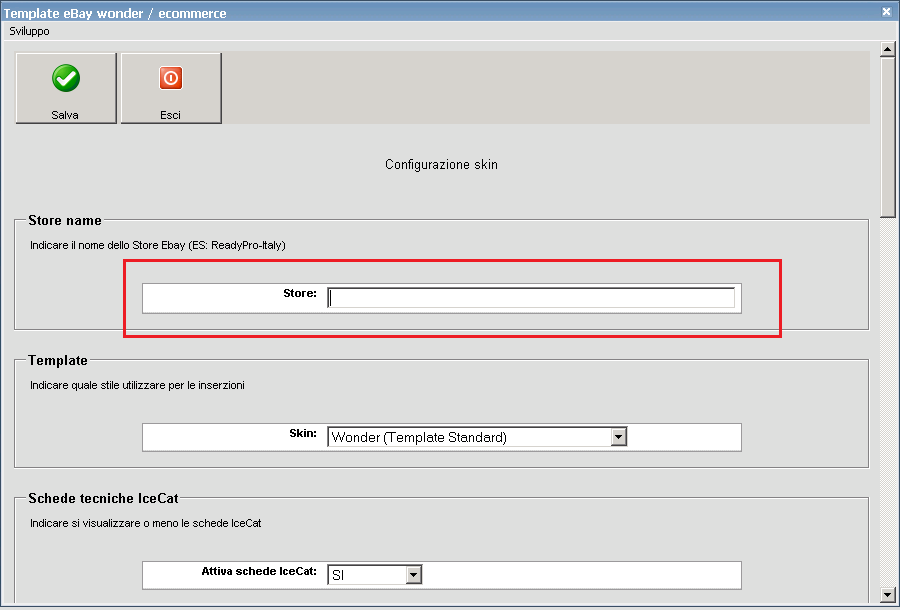Click the Esci button caption text
The width and height of the screenshot is (900, 610).
[x=170, y=115]
